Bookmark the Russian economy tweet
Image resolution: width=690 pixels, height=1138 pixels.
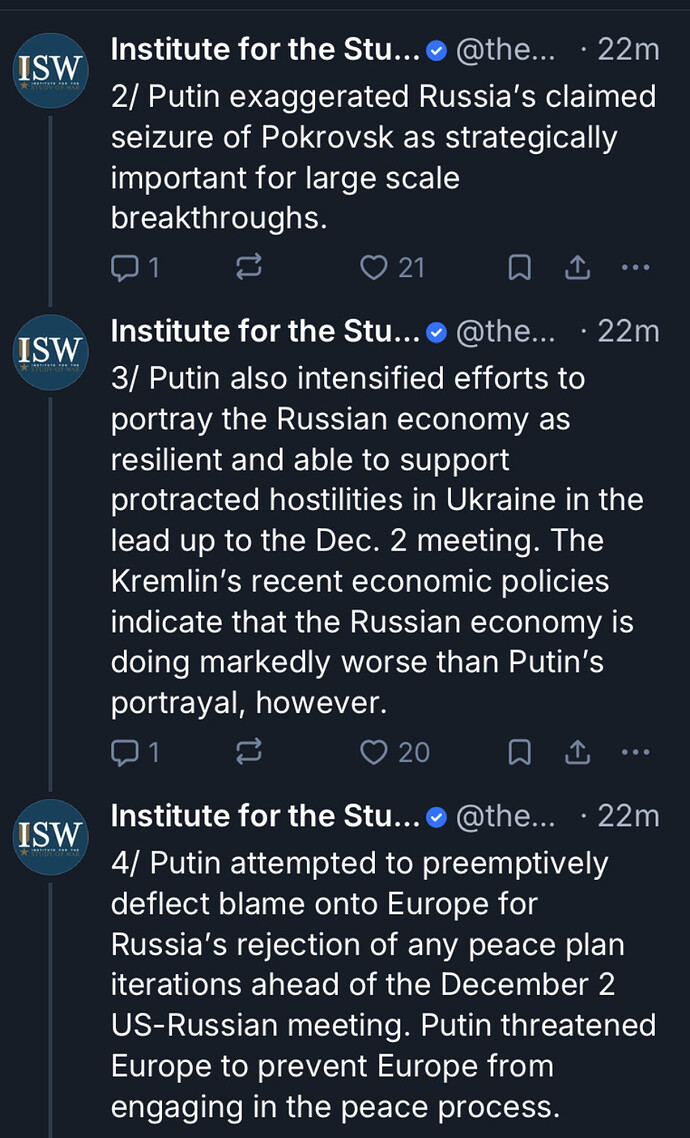(x=520, y=752)
